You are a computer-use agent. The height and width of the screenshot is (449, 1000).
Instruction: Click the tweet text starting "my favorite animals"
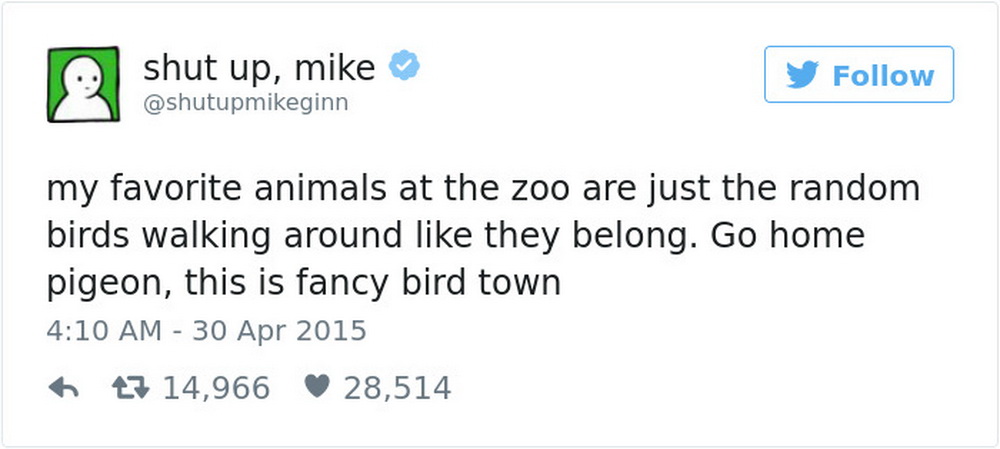click(483, 235)
